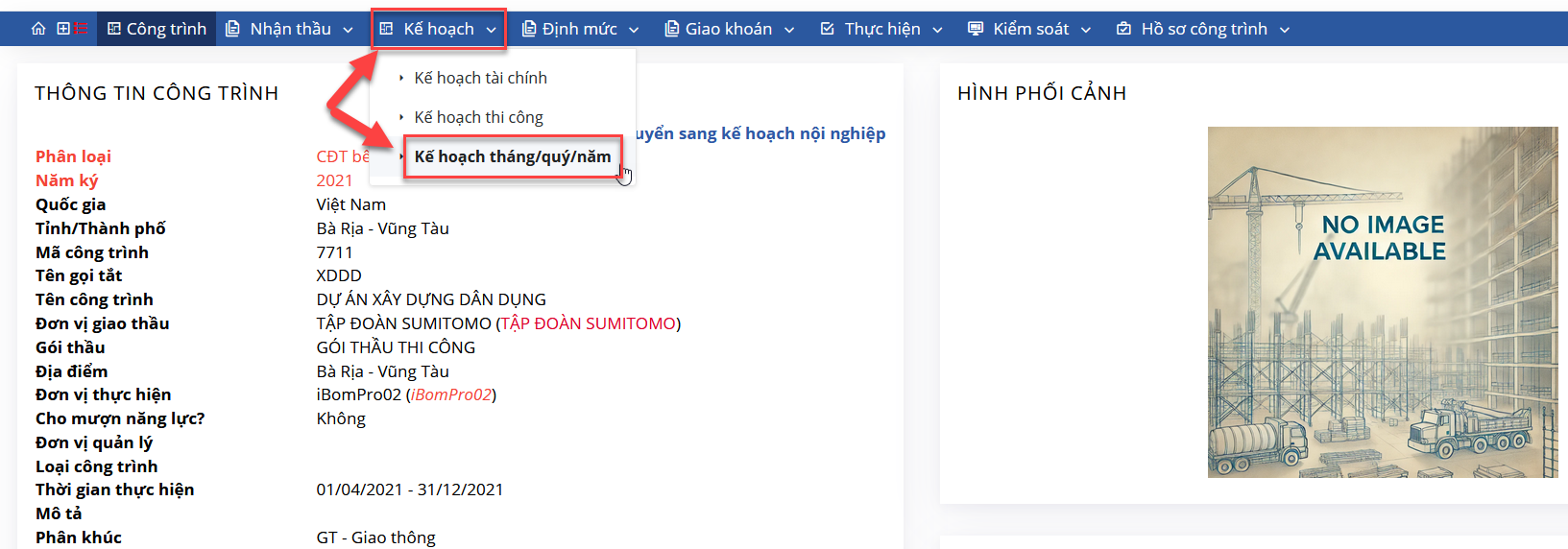1568x549 pixels.
Task: Click the TẬP ĐOÀN SUMITOMO red link
Action: coord(588,323)
